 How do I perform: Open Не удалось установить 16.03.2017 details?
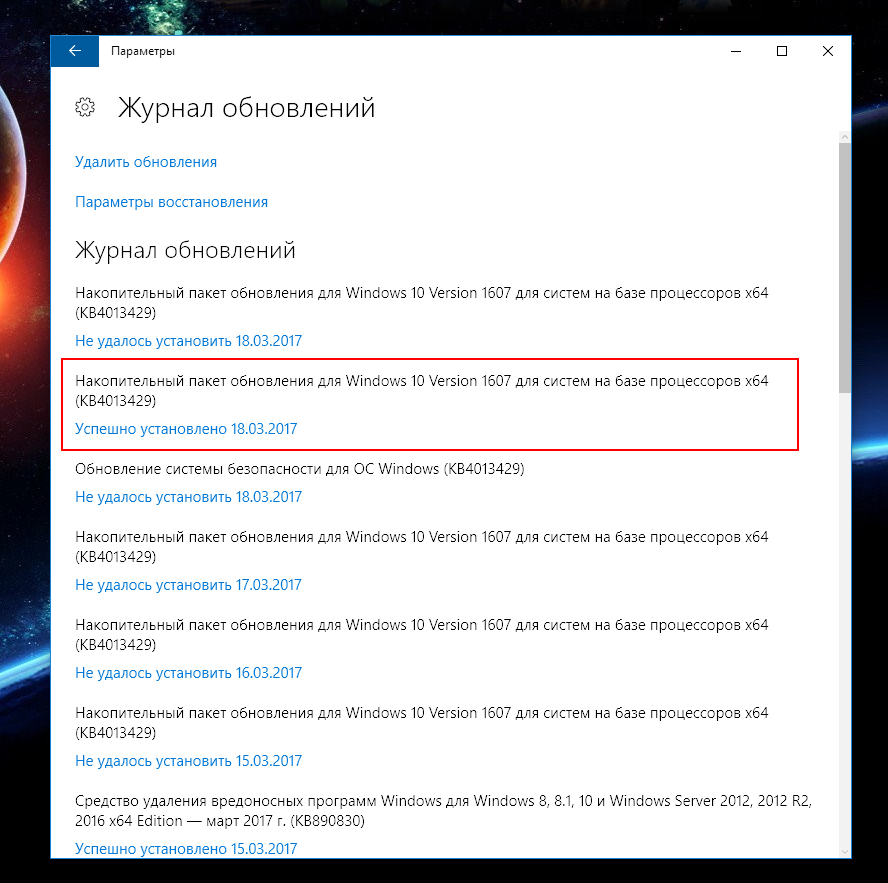point(188,673)
